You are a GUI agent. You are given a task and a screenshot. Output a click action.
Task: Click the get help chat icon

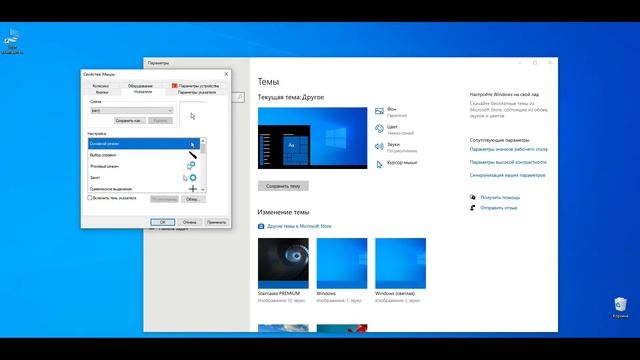point(473,197)
